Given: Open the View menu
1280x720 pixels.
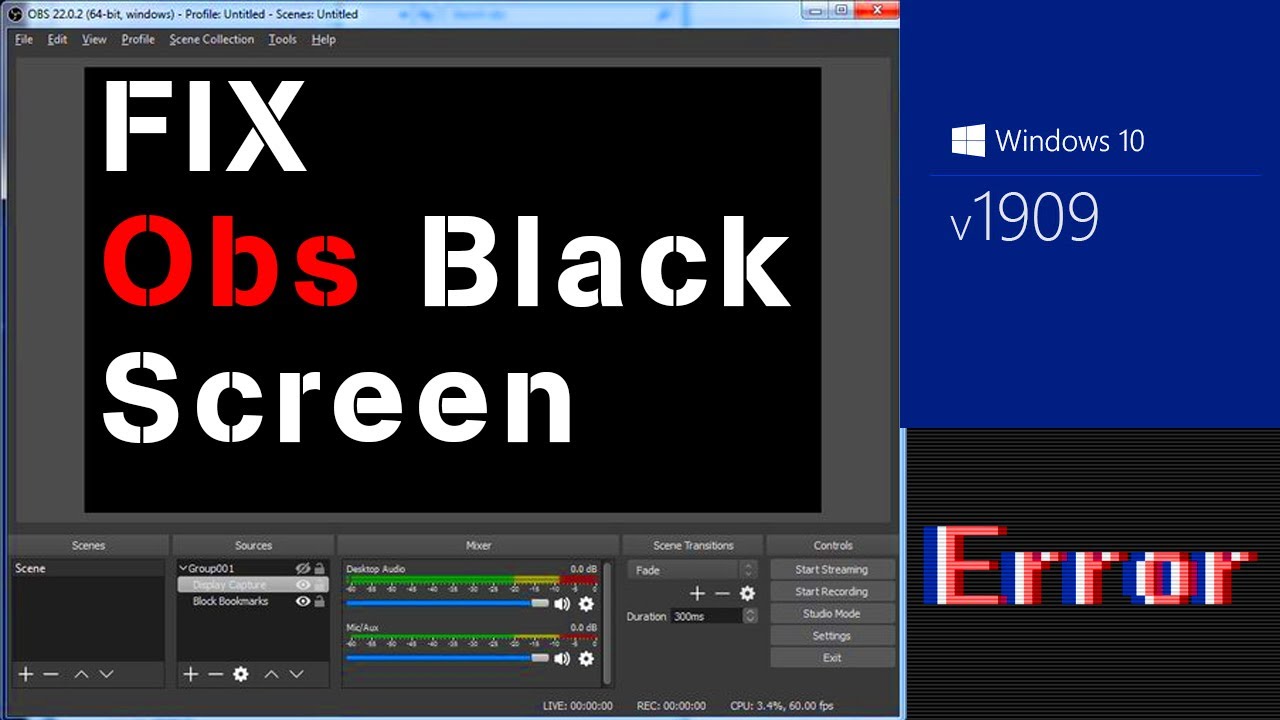Looking at the screenshot, I should 94,39.
